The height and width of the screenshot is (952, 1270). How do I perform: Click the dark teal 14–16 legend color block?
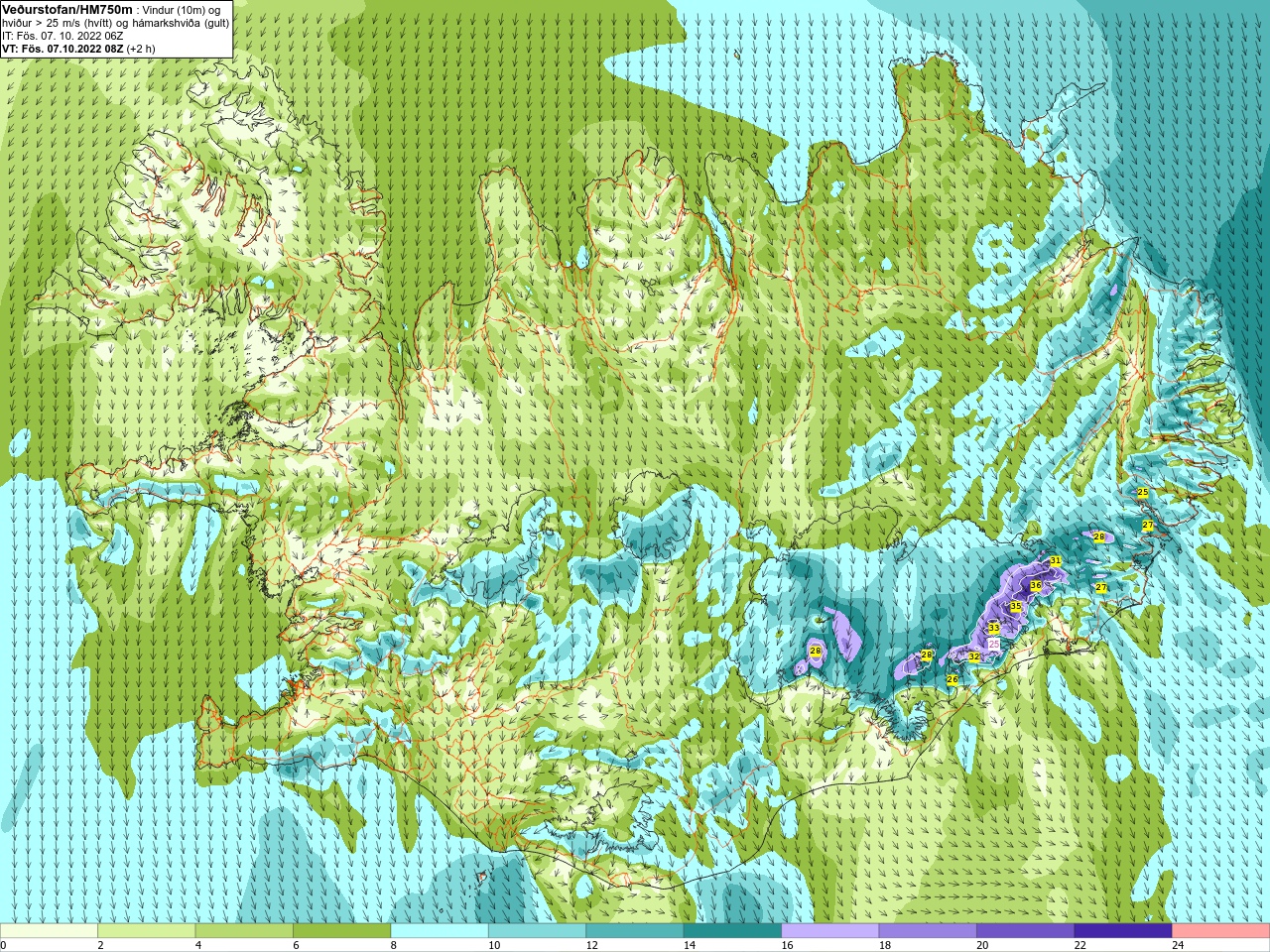[733, 931]
